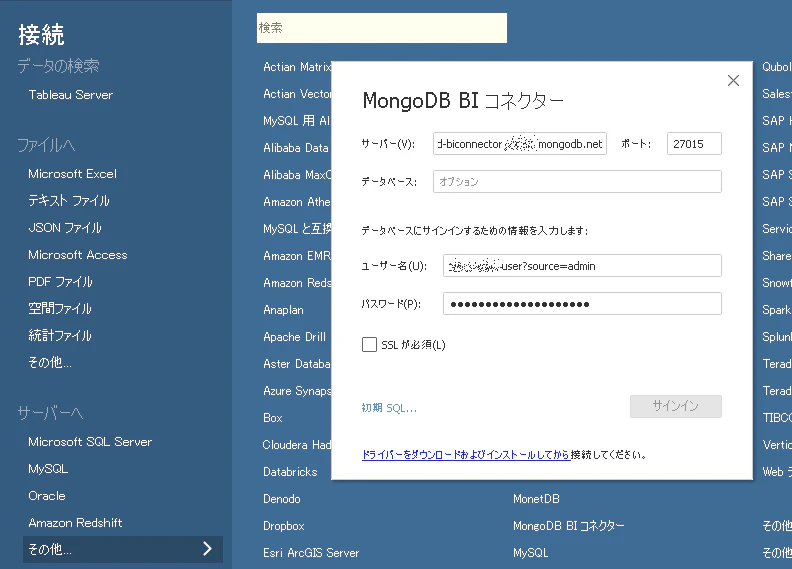The image size is (792, 569).
Task: Select Microsoft Excel connection
Action: click(x=72, y=174)
